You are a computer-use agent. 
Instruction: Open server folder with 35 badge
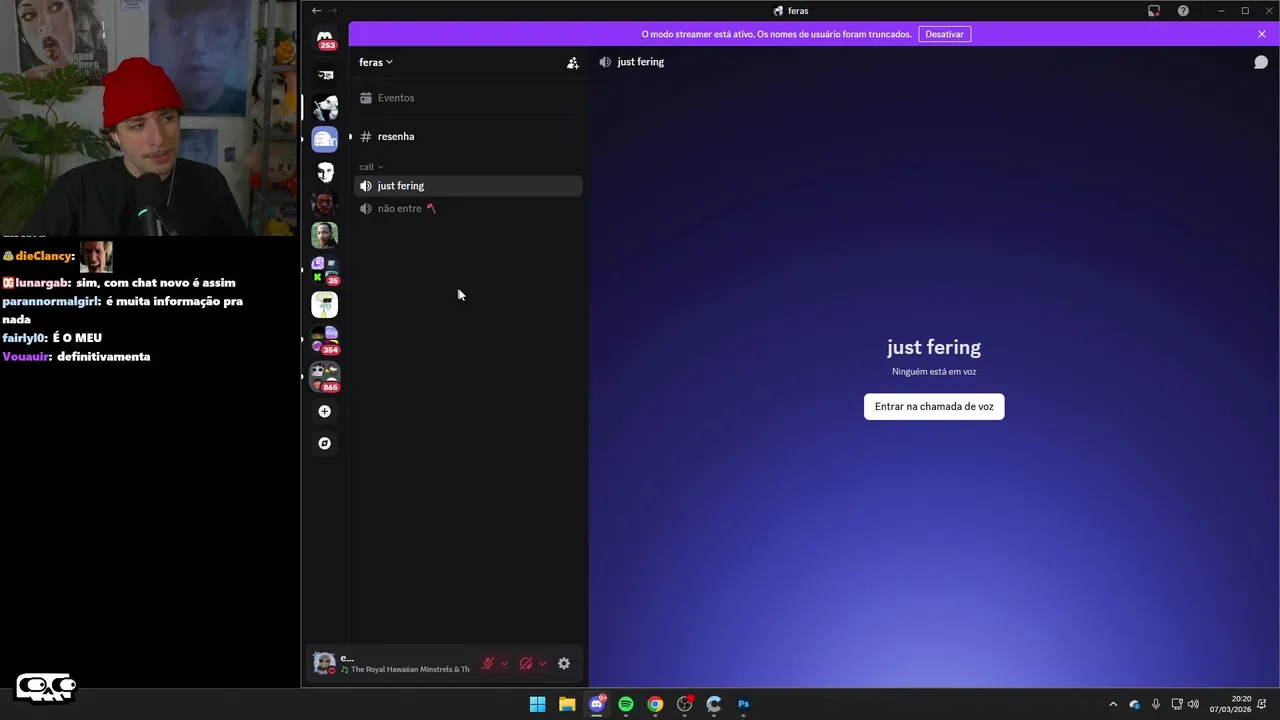tap(325, 270)
